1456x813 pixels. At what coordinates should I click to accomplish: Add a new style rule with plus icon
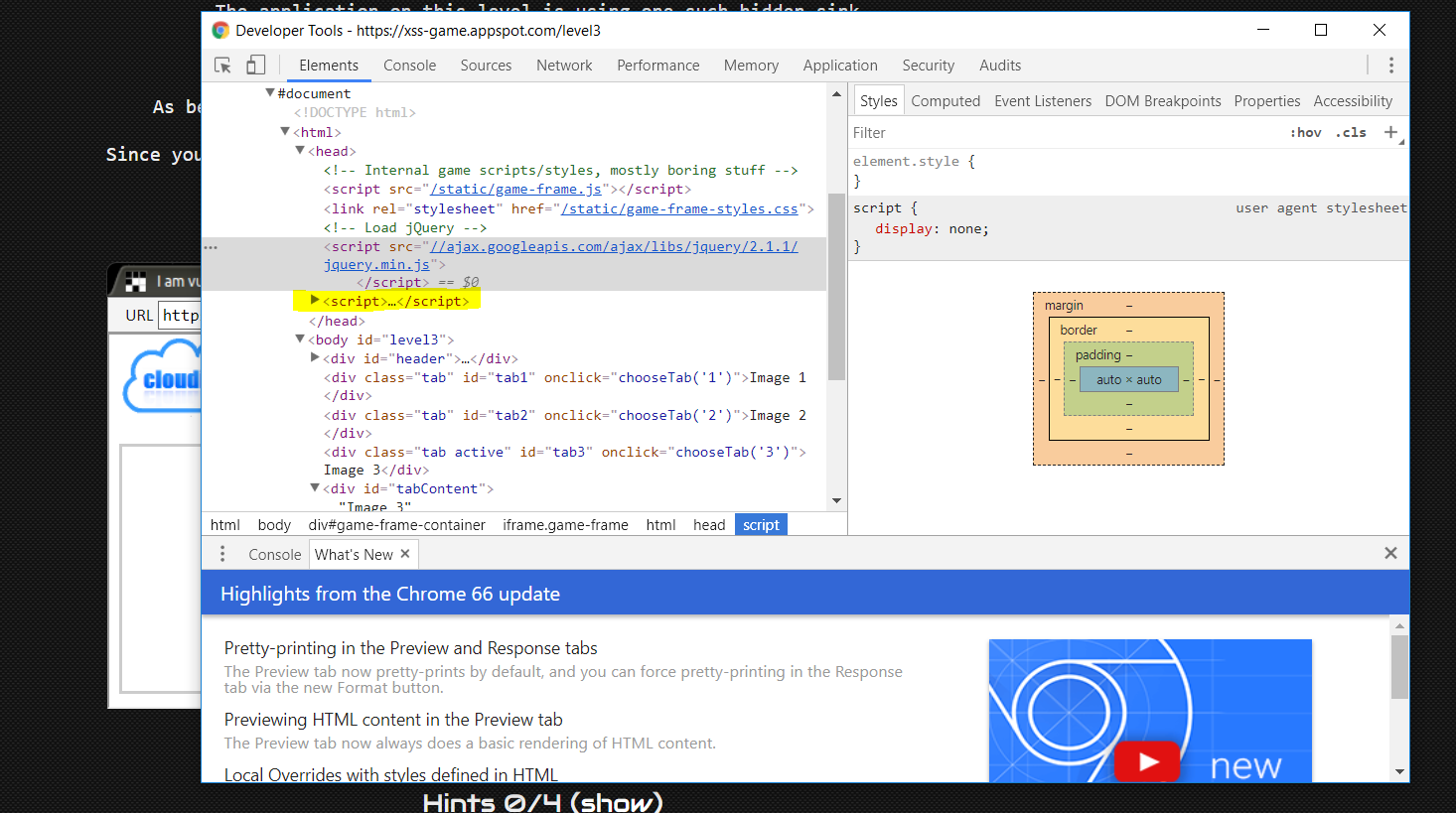pyautogui.click(x=1390, y=132)
